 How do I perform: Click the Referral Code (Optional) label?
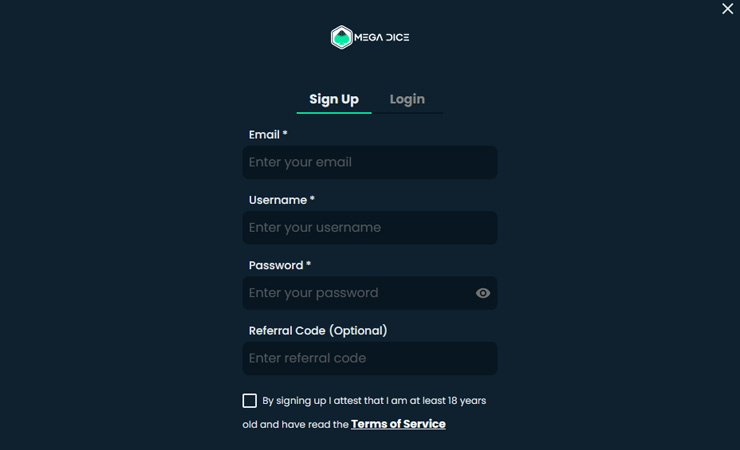pyautogui.click(x=318, y=331)
